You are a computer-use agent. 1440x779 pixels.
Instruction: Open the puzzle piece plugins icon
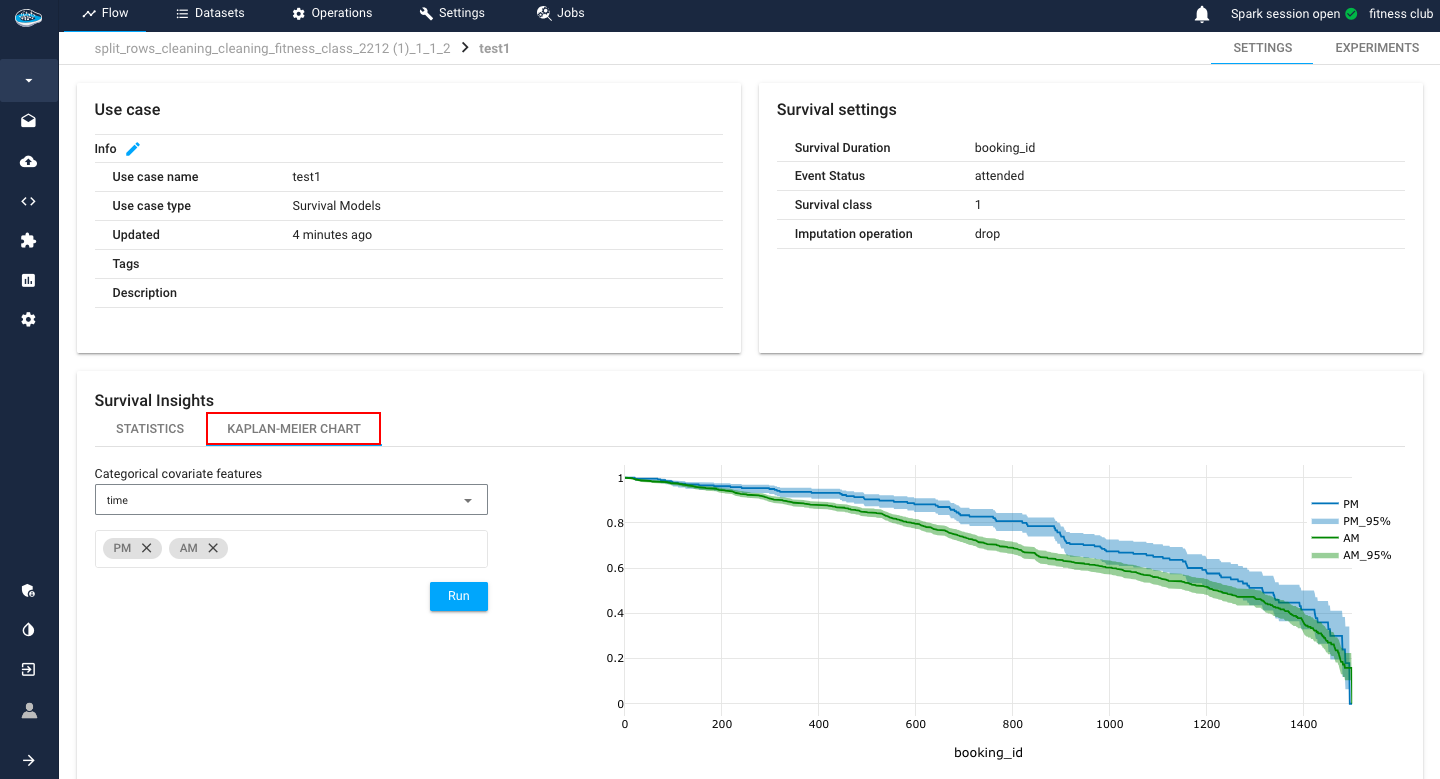point(29,240)
